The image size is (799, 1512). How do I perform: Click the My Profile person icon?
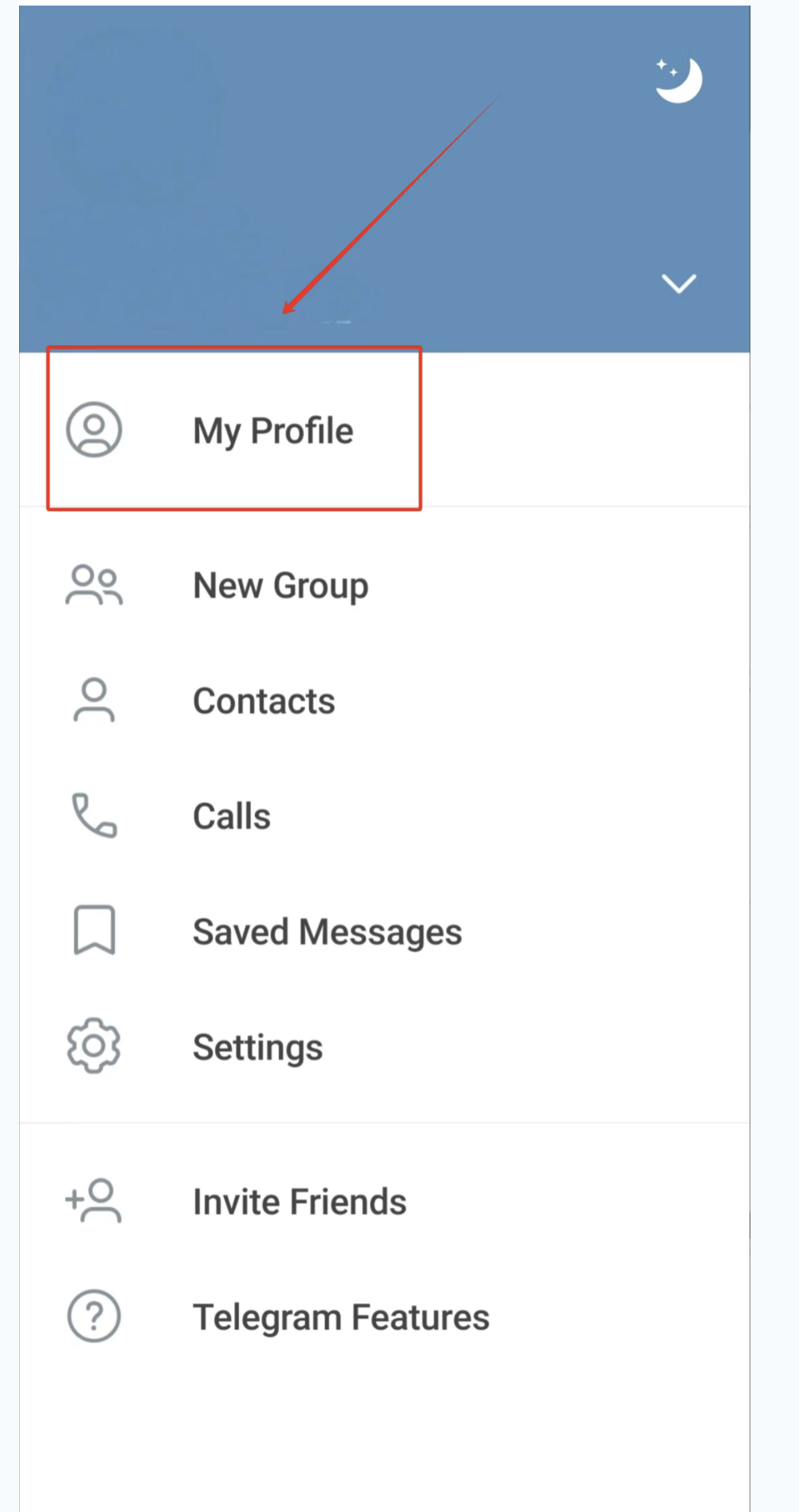(94, 429)
